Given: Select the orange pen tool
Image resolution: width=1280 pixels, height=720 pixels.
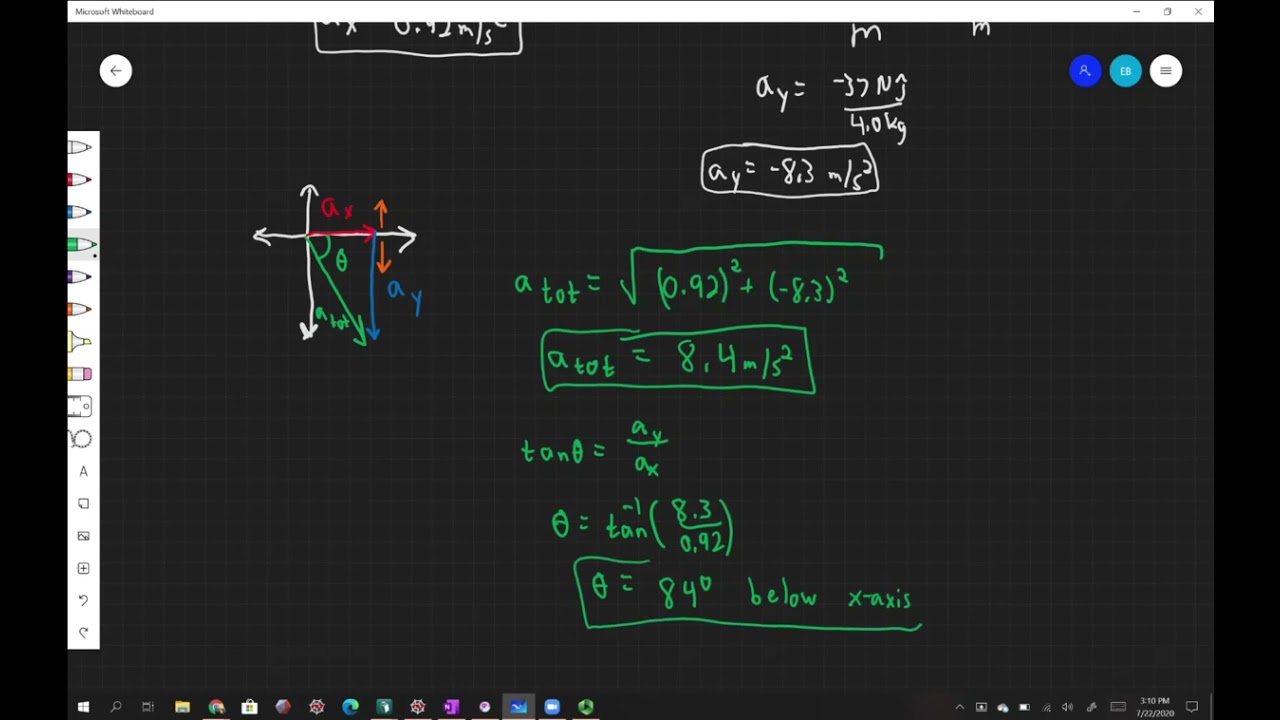Looking at the screenshot, I should point(82,309).
